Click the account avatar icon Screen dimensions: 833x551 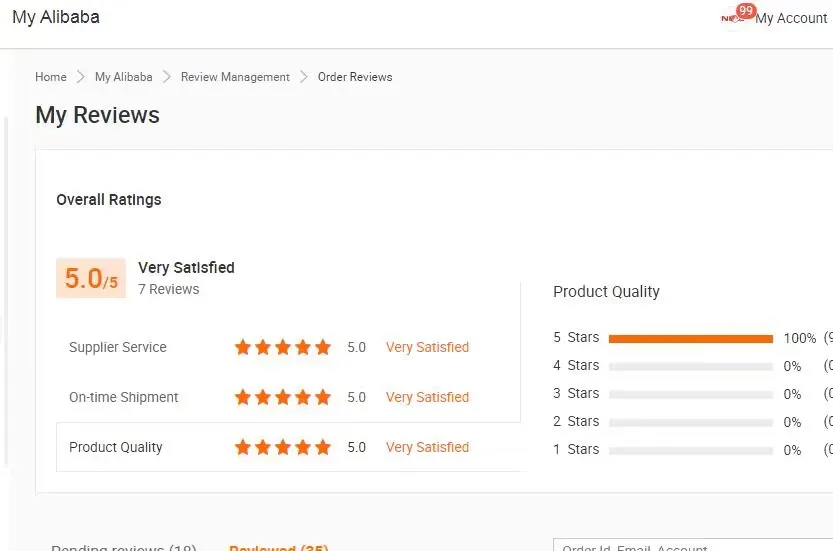pyautogui.click(x=732, y=20)
